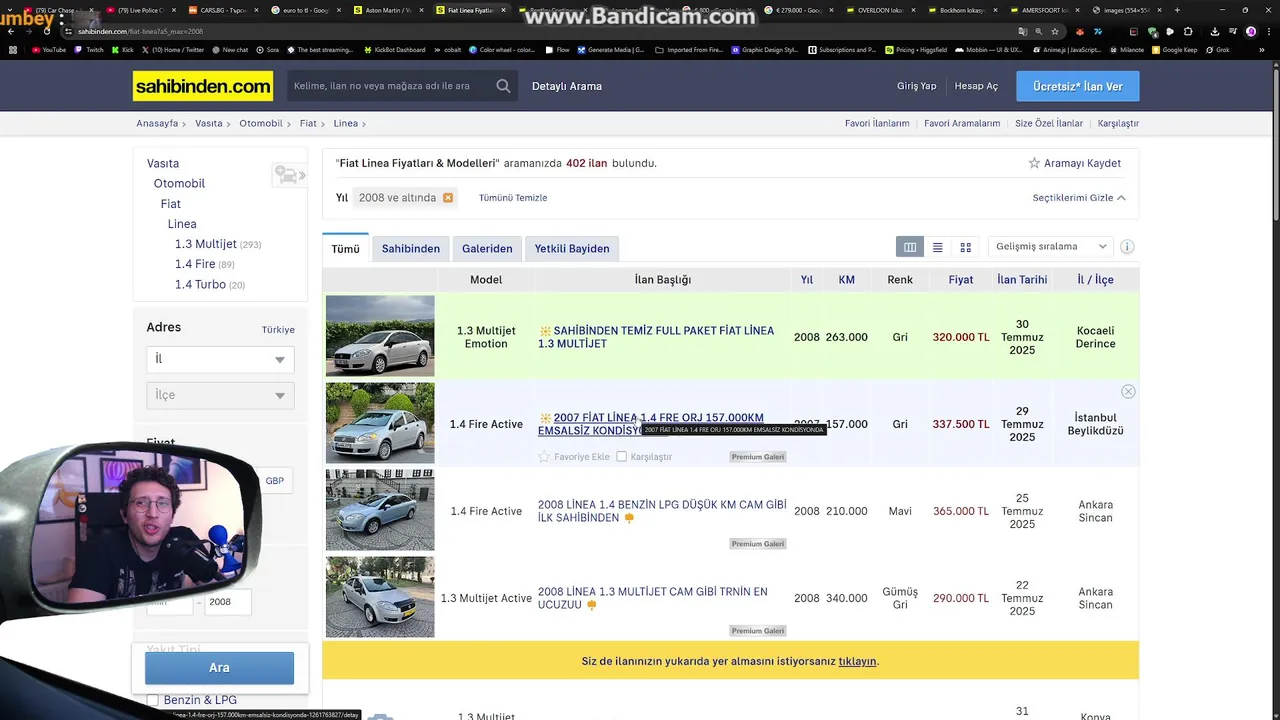Image resolution: width=1280 pixels, height=720 pixels.
Task: Go to Otomobil category in sidebar
Action: click(x=179, y=184)
